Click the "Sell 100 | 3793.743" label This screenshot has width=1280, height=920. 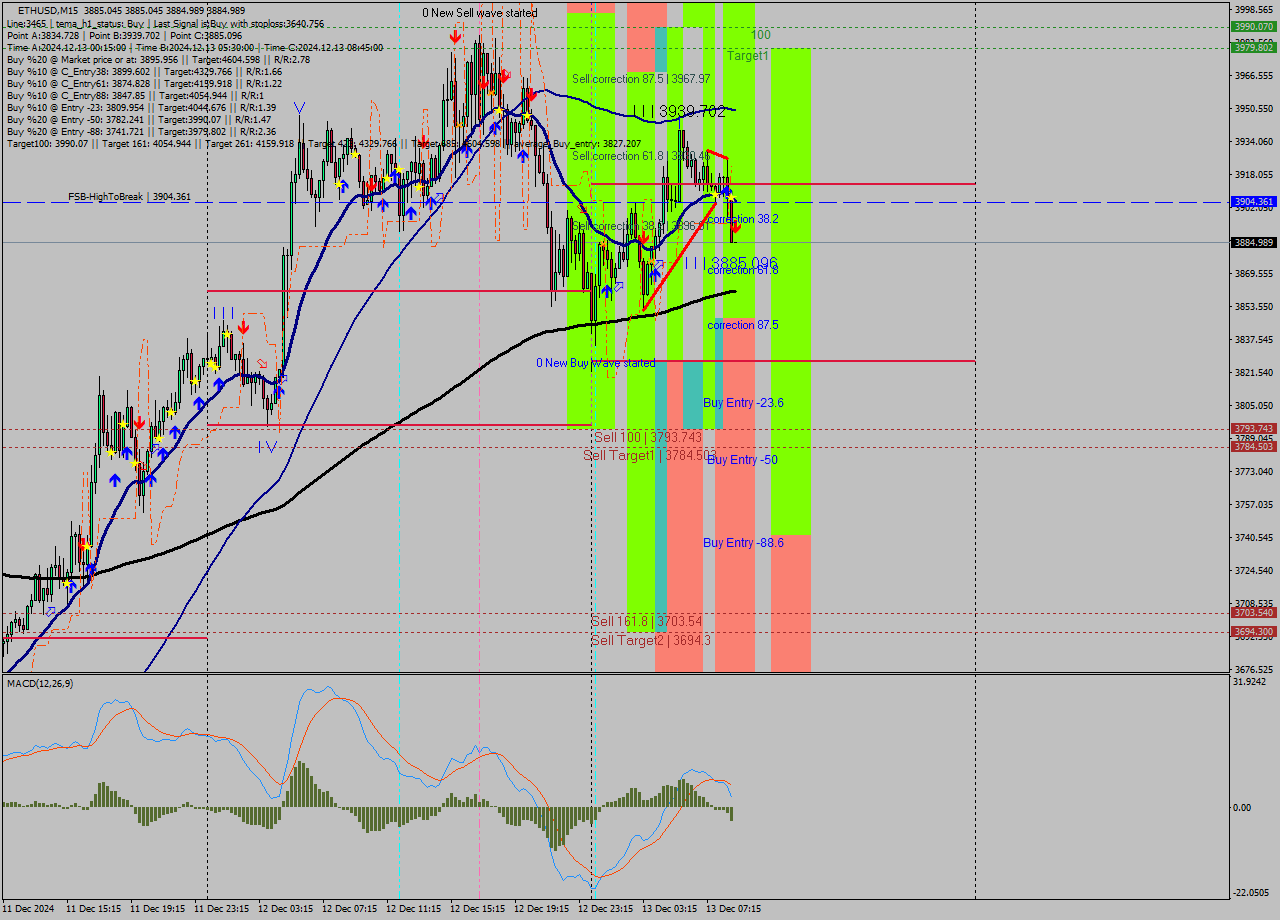647,436
